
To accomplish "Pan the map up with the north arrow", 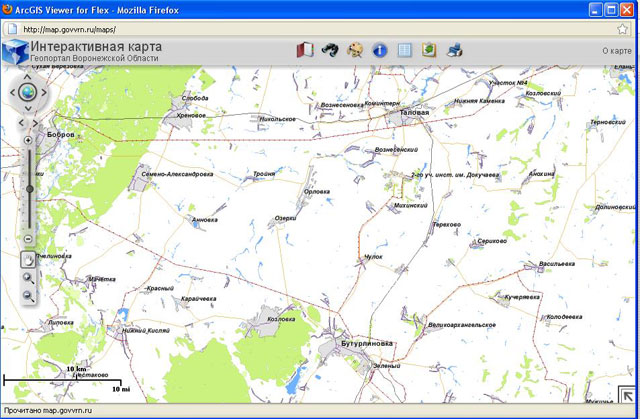I will point(28,76).
